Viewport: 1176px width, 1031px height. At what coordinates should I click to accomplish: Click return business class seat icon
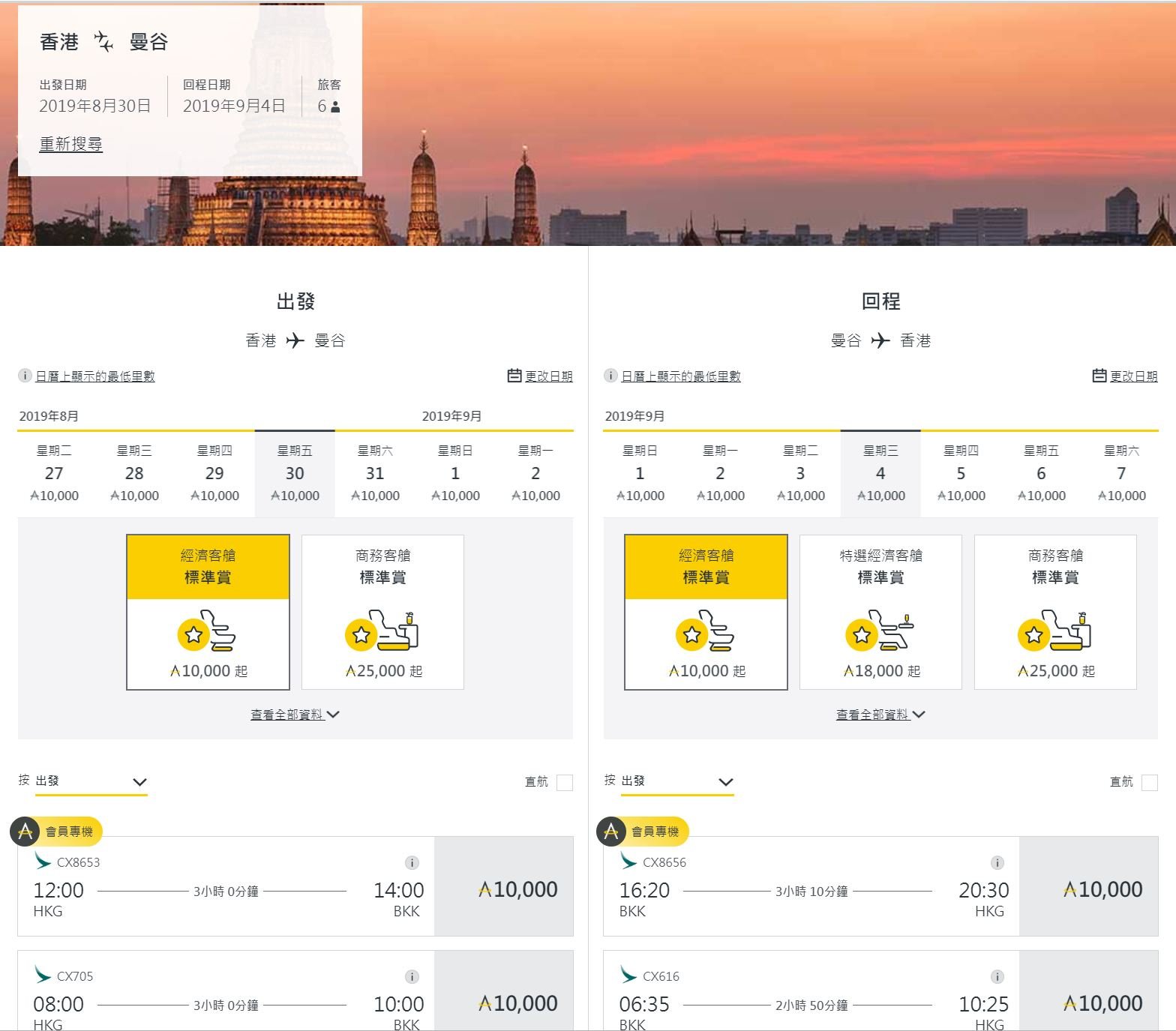point(1055,631)
